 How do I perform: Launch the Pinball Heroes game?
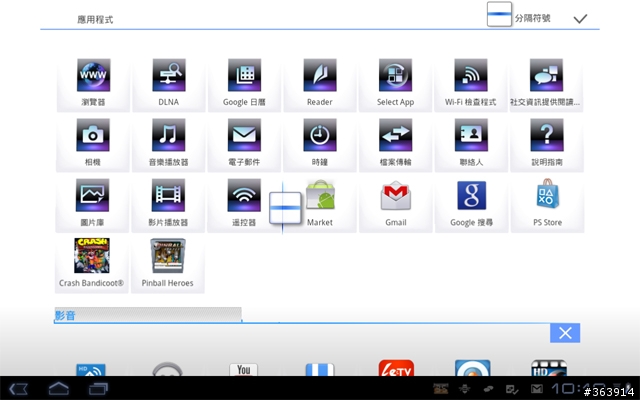167,264
